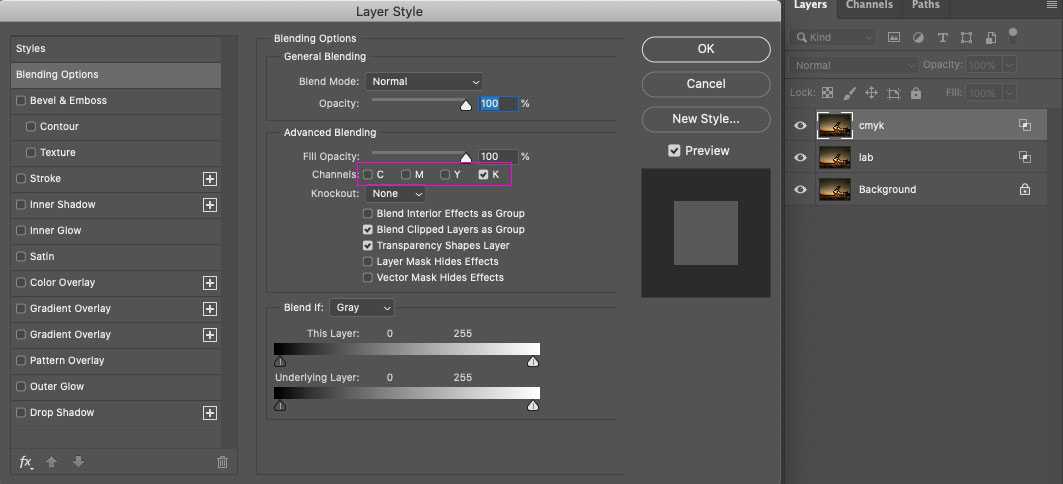The image size is (1063, 484).
Task: Enable the Bevel & Emboss effect checkbox
Action: [21, 101]
